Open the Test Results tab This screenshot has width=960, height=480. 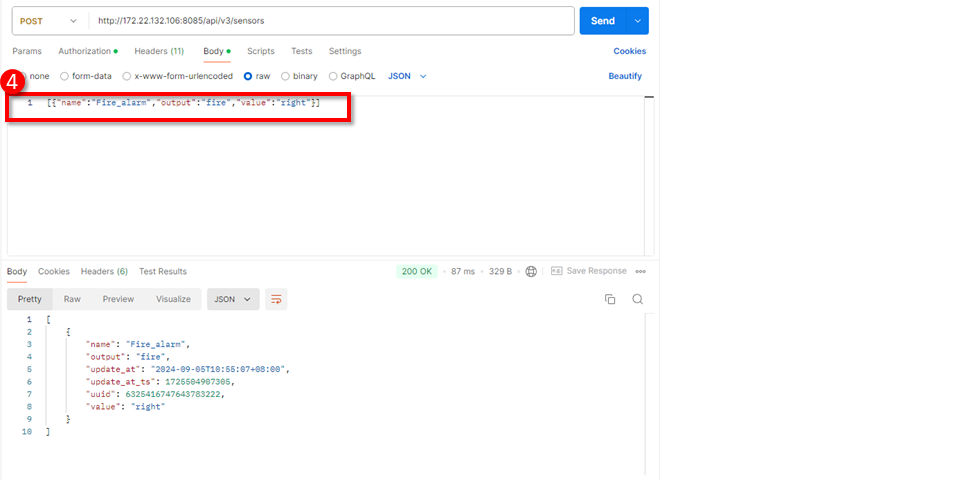[x=162, y=271]
